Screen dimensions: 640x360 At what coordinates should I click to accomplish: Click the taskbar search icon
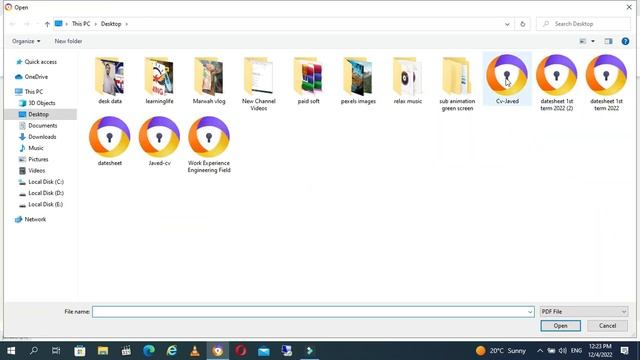pyautogui.click(x=34, y=351)
